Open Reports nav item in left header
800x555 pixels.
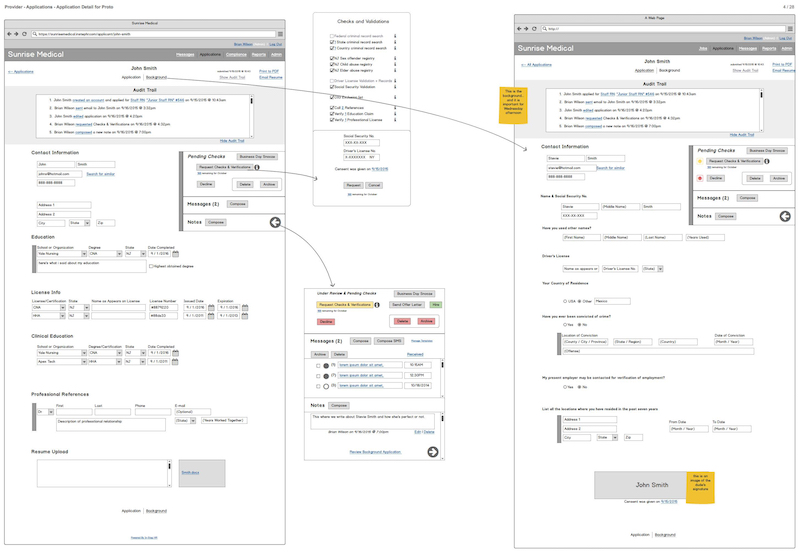click(x=259, y=55)
